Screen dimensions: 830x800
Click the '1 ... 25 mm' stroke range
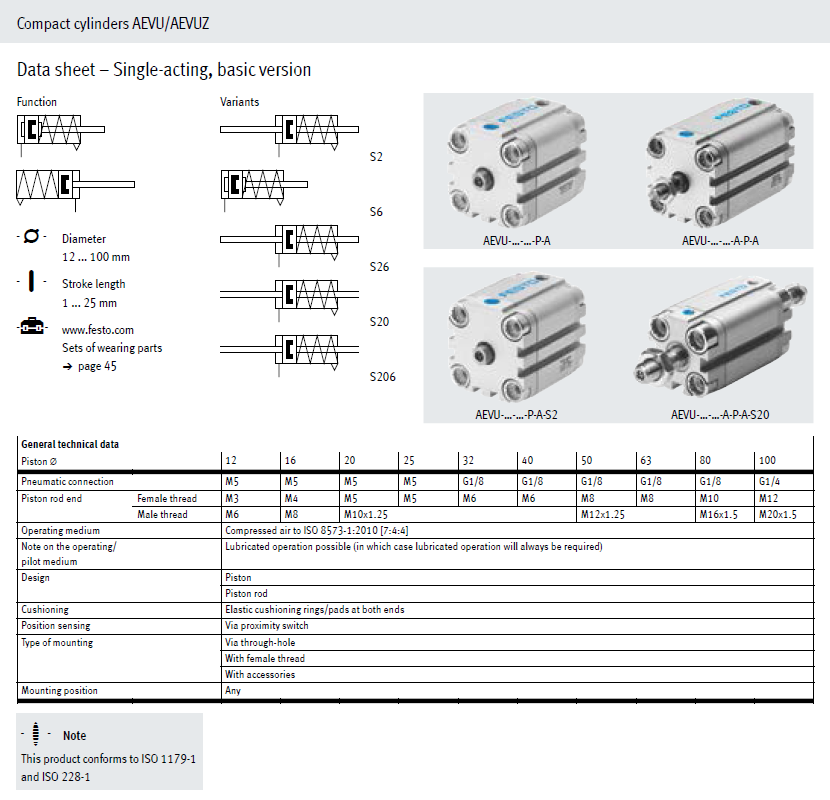89,303
